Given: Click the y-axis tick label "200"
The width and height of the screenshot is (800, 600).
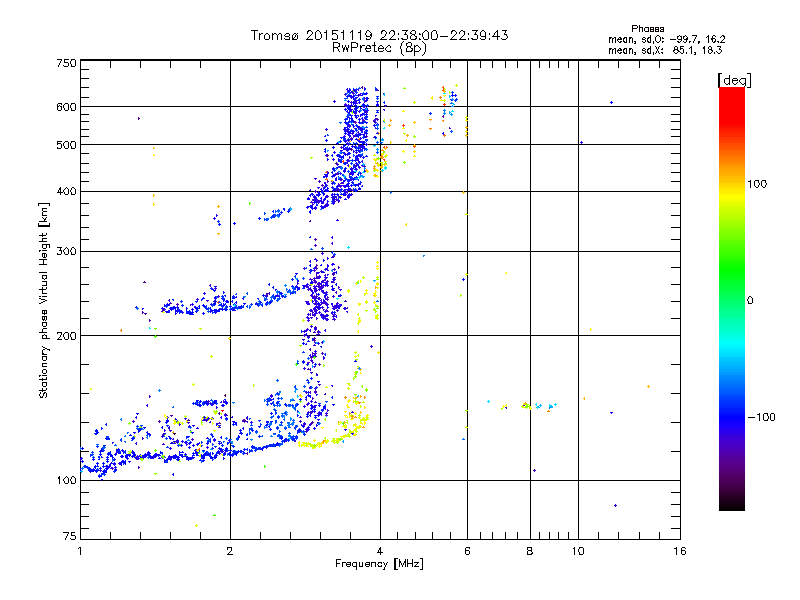Looking at the screenshot, I should coord(66,336).
